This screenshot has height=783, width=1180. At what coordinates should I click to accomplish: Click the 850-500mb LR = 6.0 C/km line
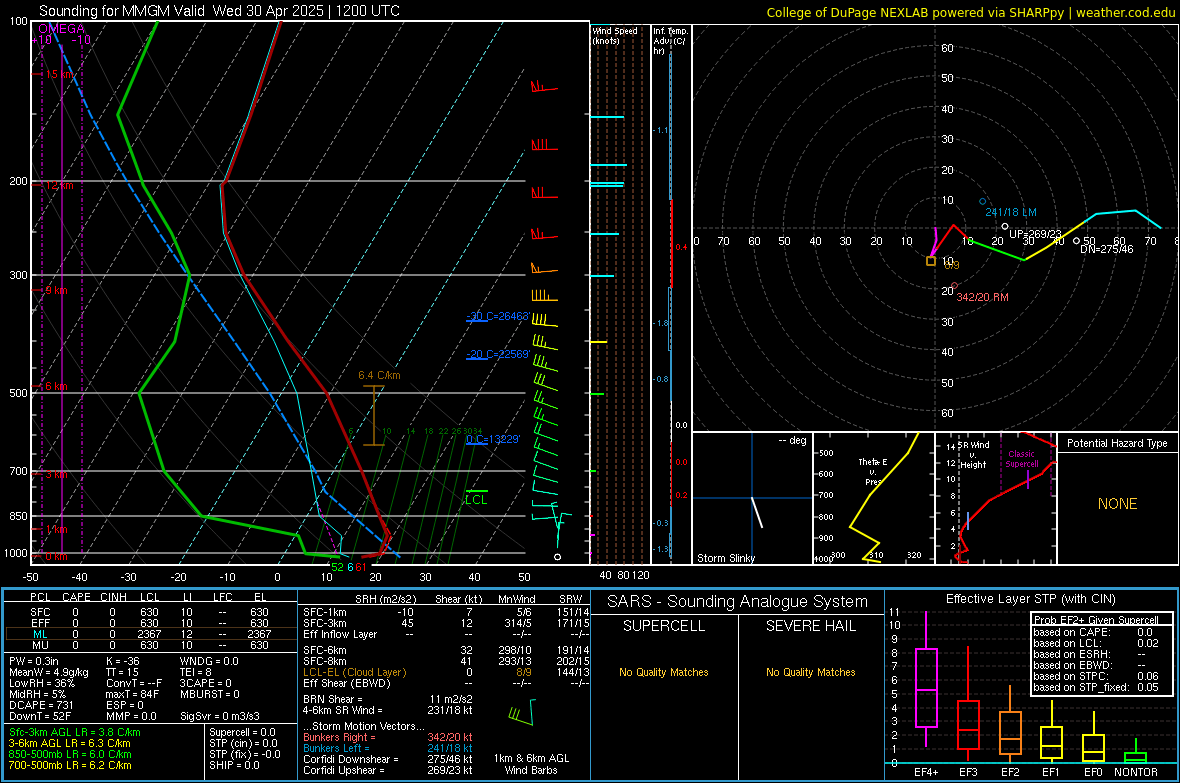coord(70,754)
